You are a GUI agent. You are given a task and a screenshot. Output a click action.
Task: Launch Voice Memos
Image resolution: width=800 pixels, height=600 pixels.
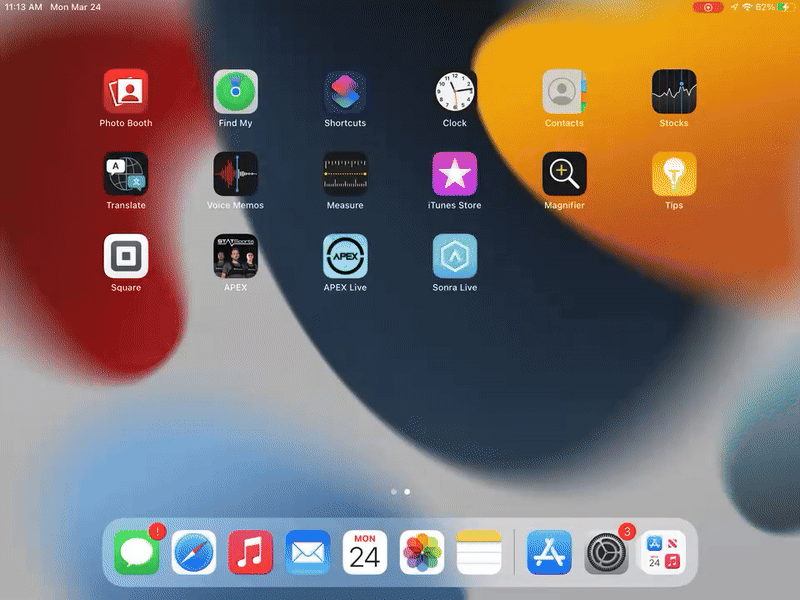(235, 173)
